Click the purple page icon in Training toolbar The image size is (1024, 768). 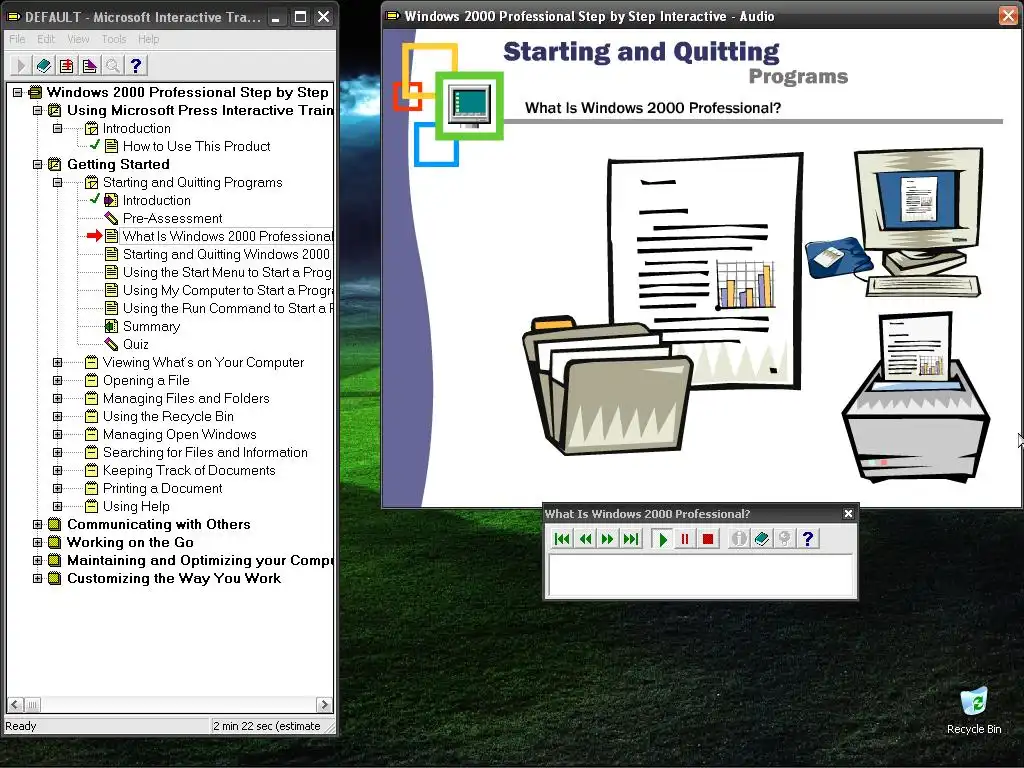click(89, 65)
